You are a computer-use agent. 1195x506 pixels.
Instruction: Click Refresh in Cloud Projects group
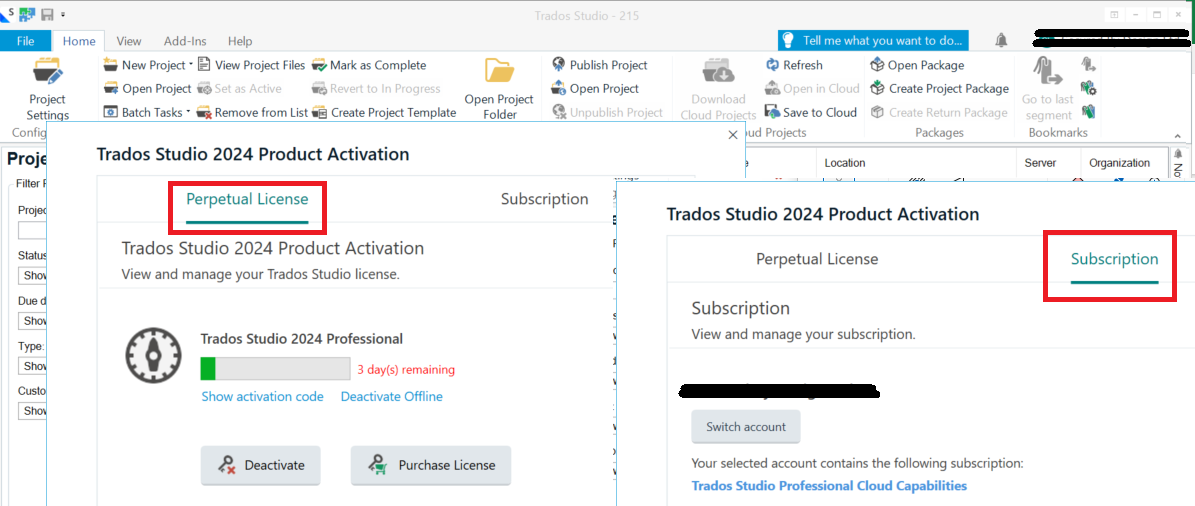793,65
